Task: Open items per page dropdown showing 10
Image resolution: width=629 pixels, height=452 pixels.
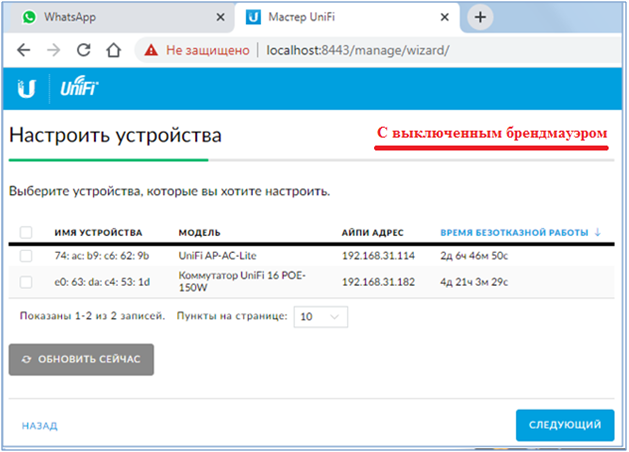Action: pyautogui.click(x=320, y=316)
